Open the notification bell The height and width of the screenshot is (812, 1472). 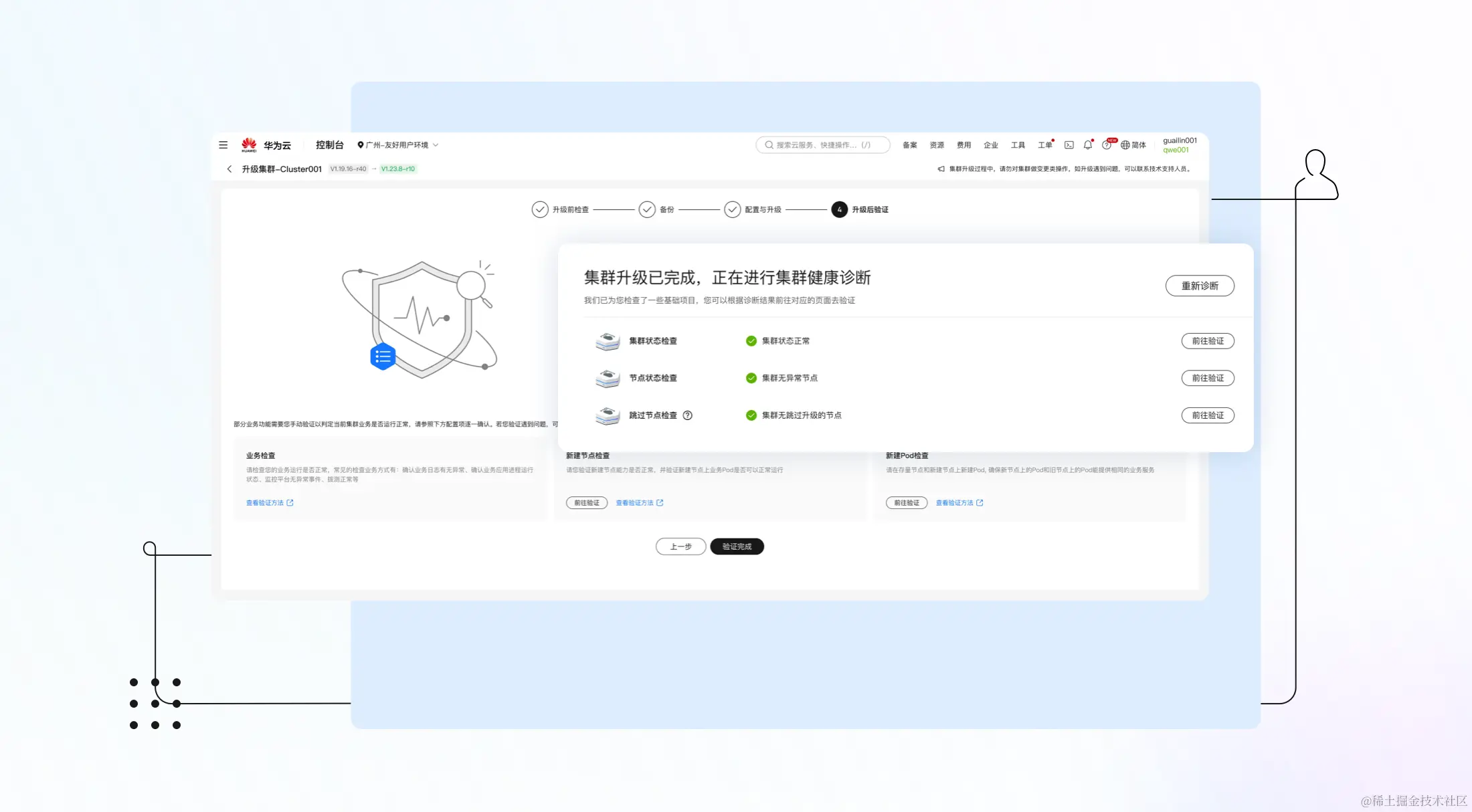click(x=1088, y=144)
